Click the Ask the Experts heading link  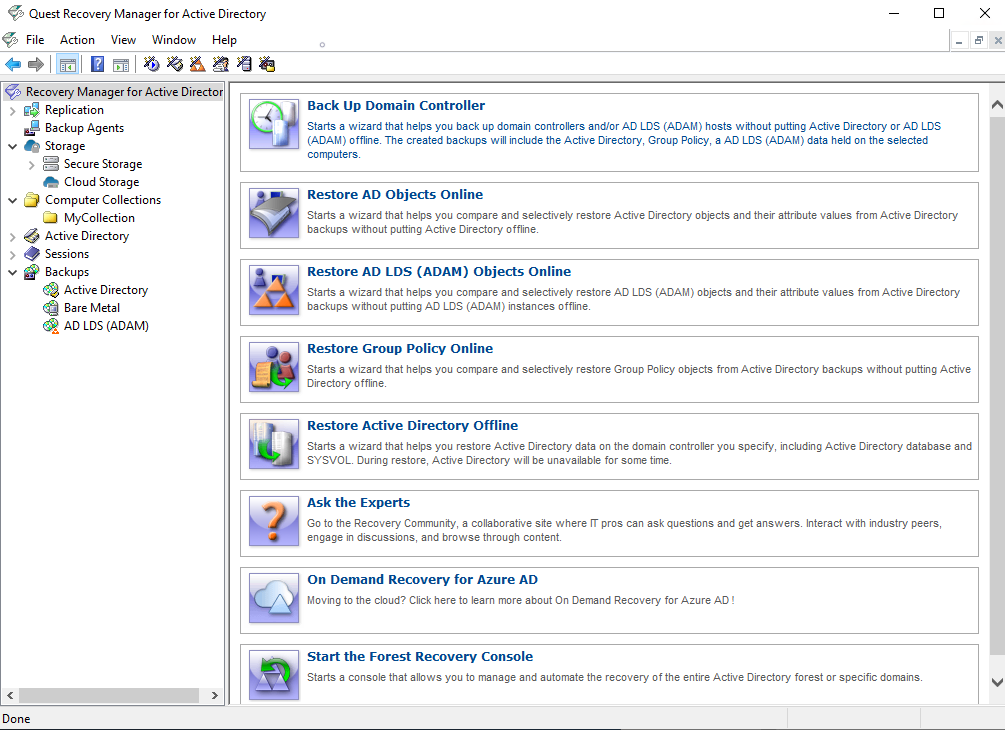pyautogui.click(x=358, y=503)
